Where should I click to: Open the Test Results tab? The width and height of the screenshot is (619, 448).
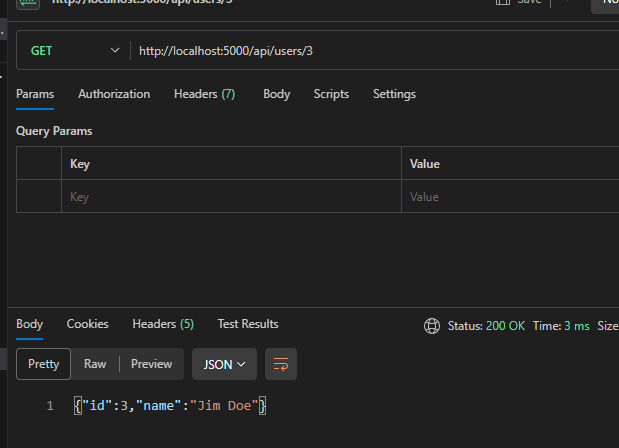coord(248,324)
